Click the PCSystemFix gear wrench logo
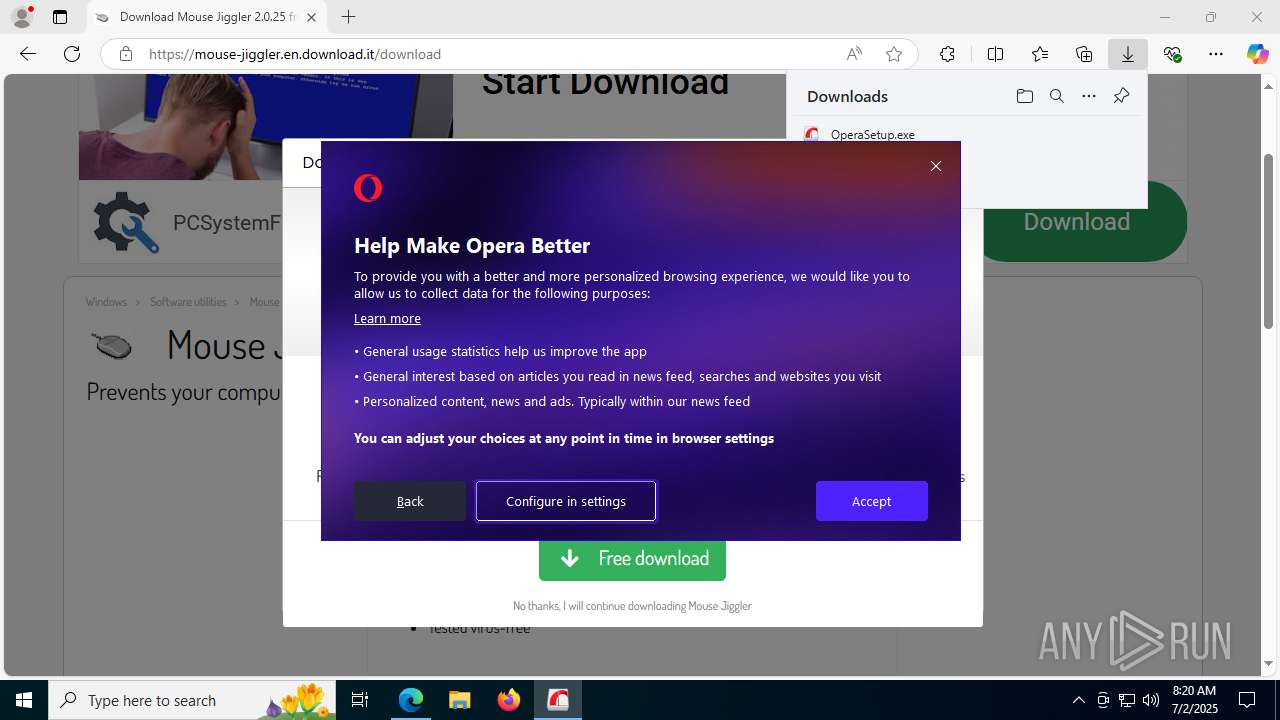Image resolution: width=1280 pixels, height=720 pixels. [x=126, y=222]
